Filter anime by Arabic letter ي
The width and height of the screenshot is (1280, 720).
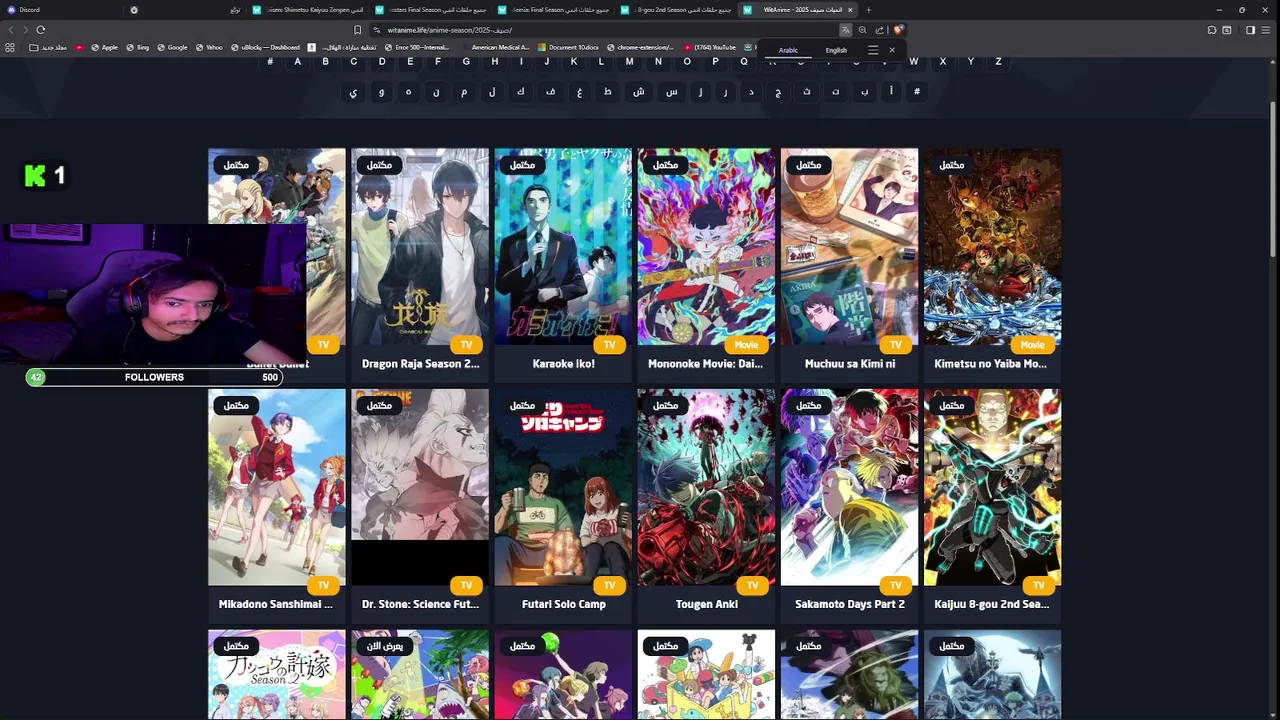(353, 92)
